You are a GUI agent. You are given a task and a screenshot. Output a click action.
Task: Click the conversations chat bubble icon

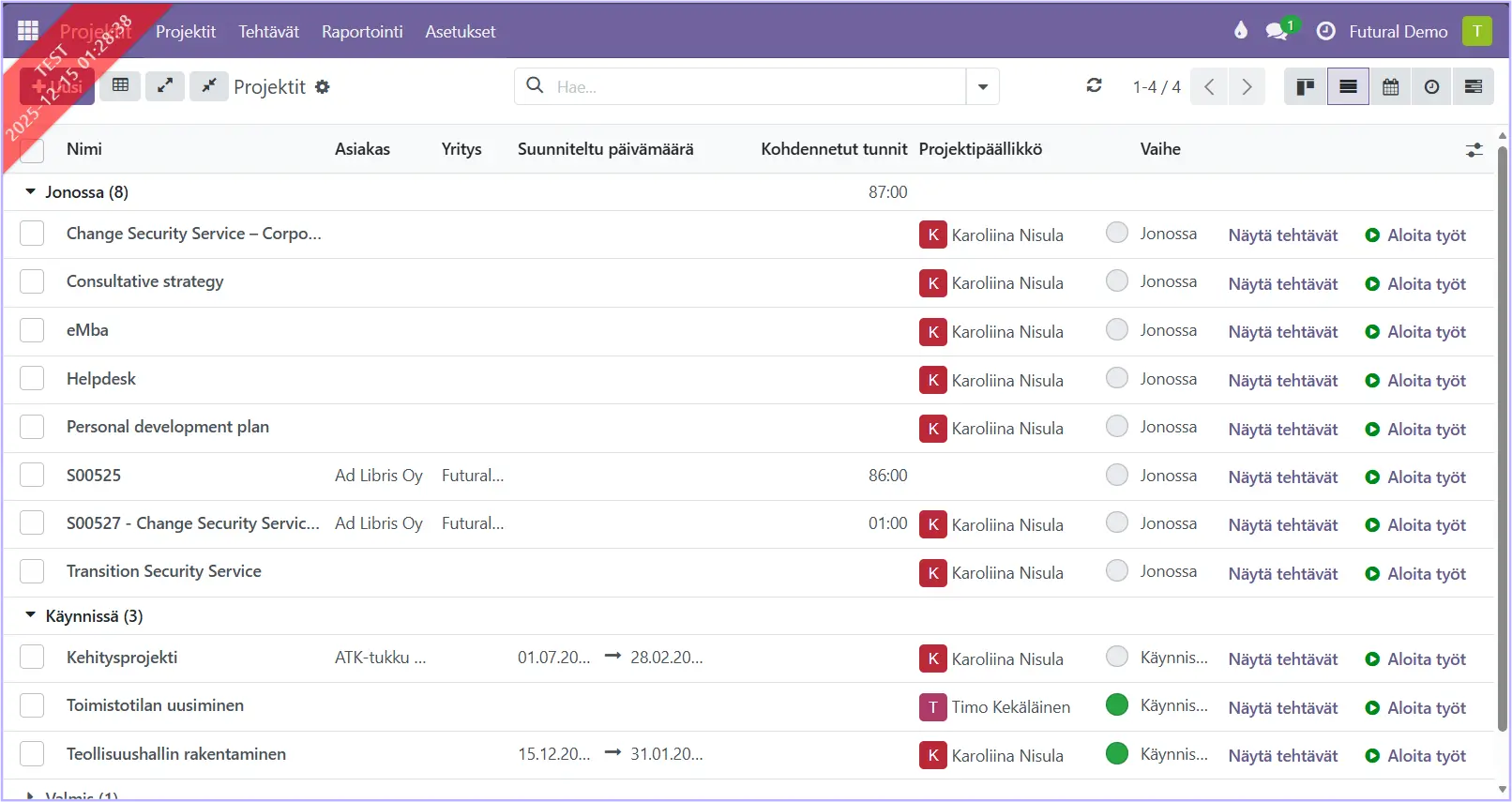coord(1276,31)
